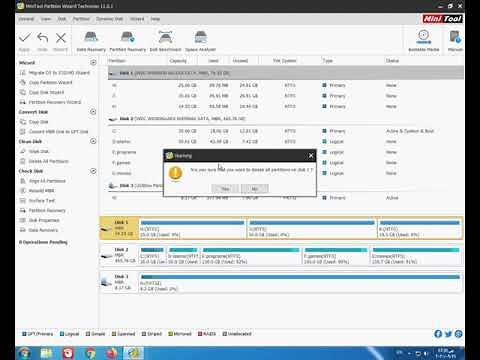Image resolution: width=480 pixels, height=360 pixels.
Task: Open the General menu
Action: click(26, 19)
